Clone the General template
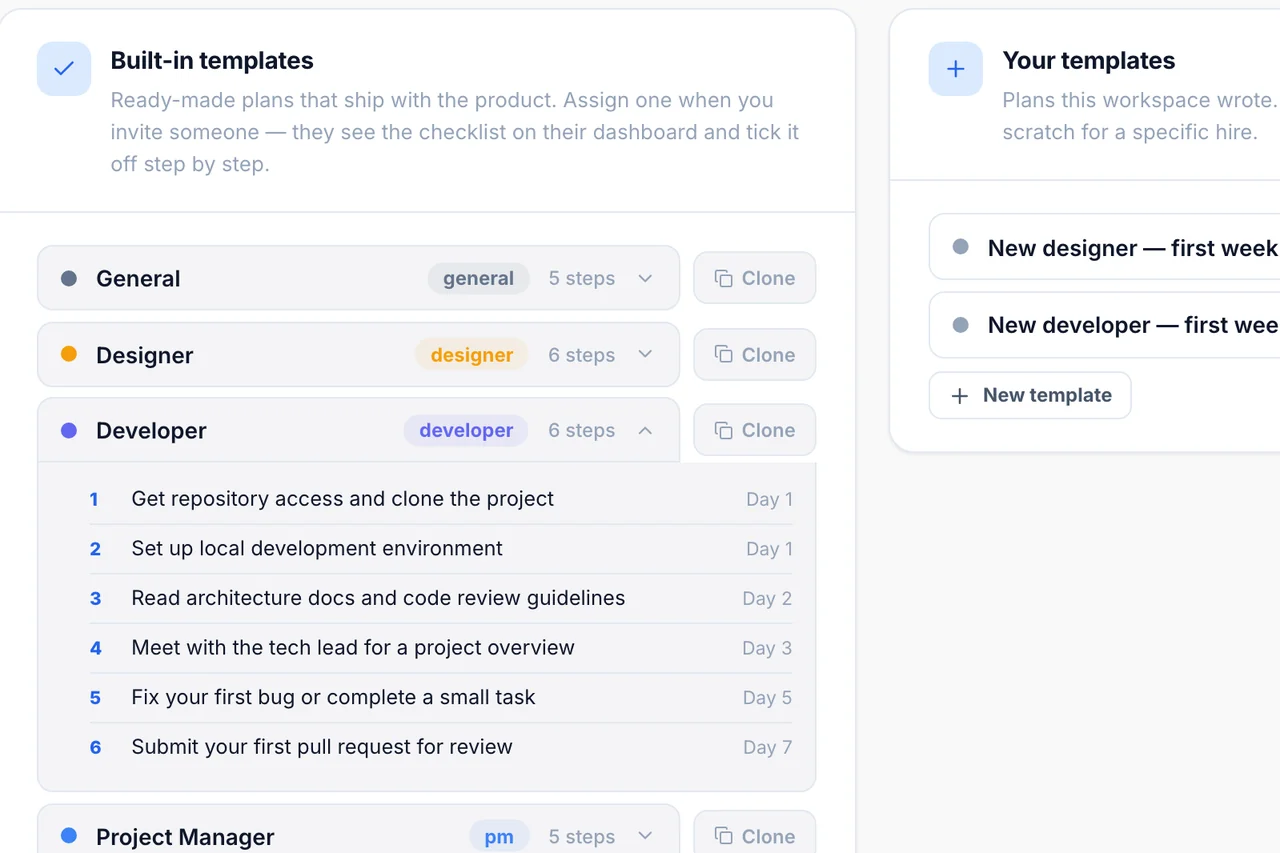Viewport: 1280px width, 853px height. point(755,278)
